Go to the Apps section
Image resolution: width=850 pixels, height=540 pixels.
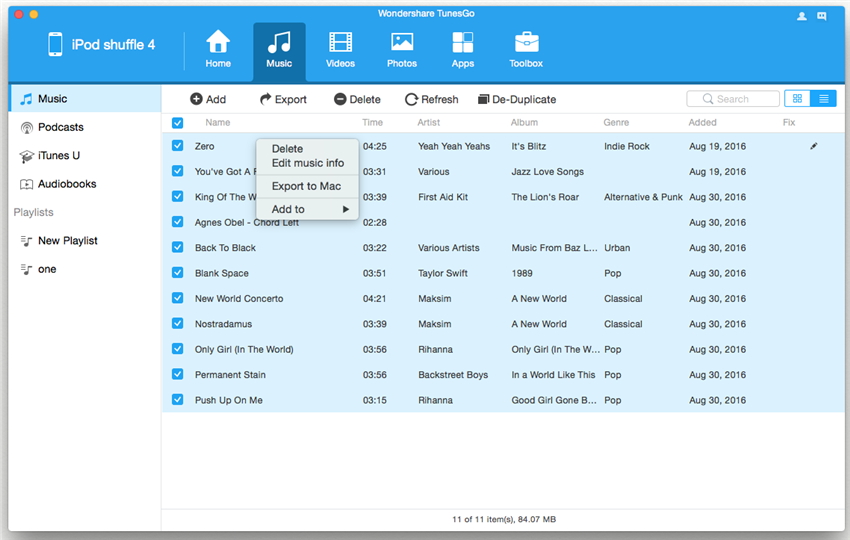463,49
